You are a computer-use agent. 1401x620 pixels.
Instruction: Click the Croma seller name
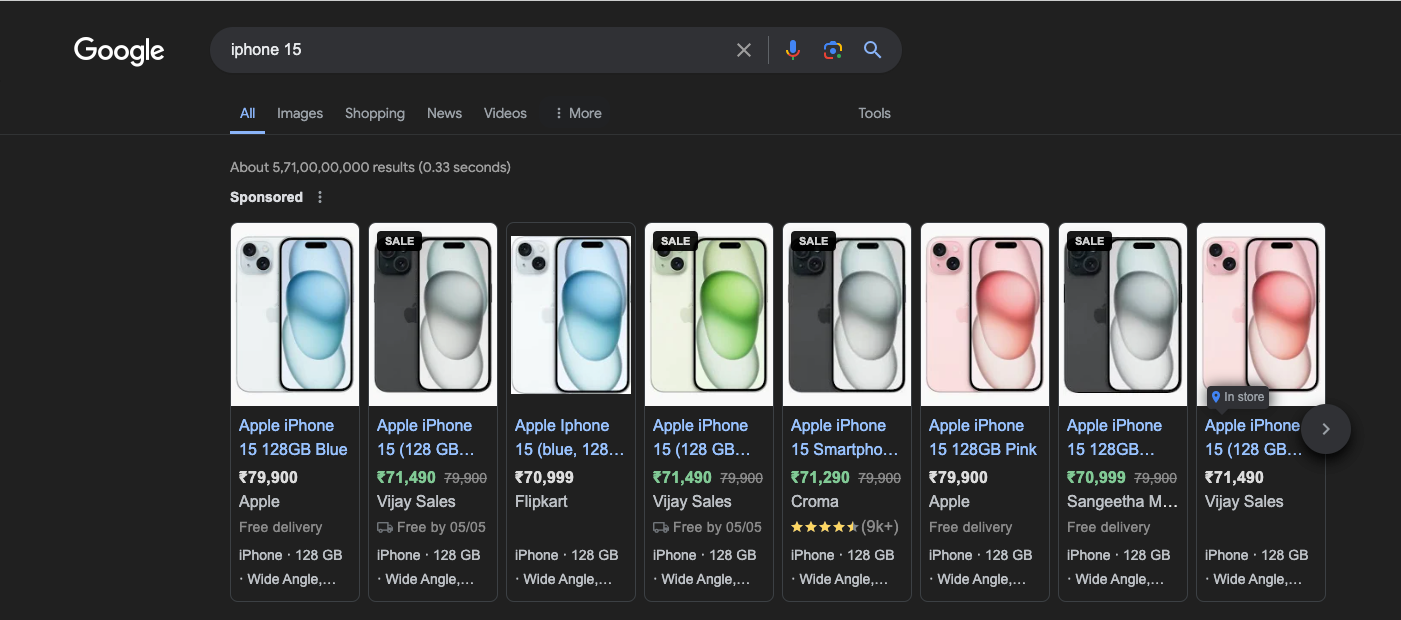(x=815, y=502)
